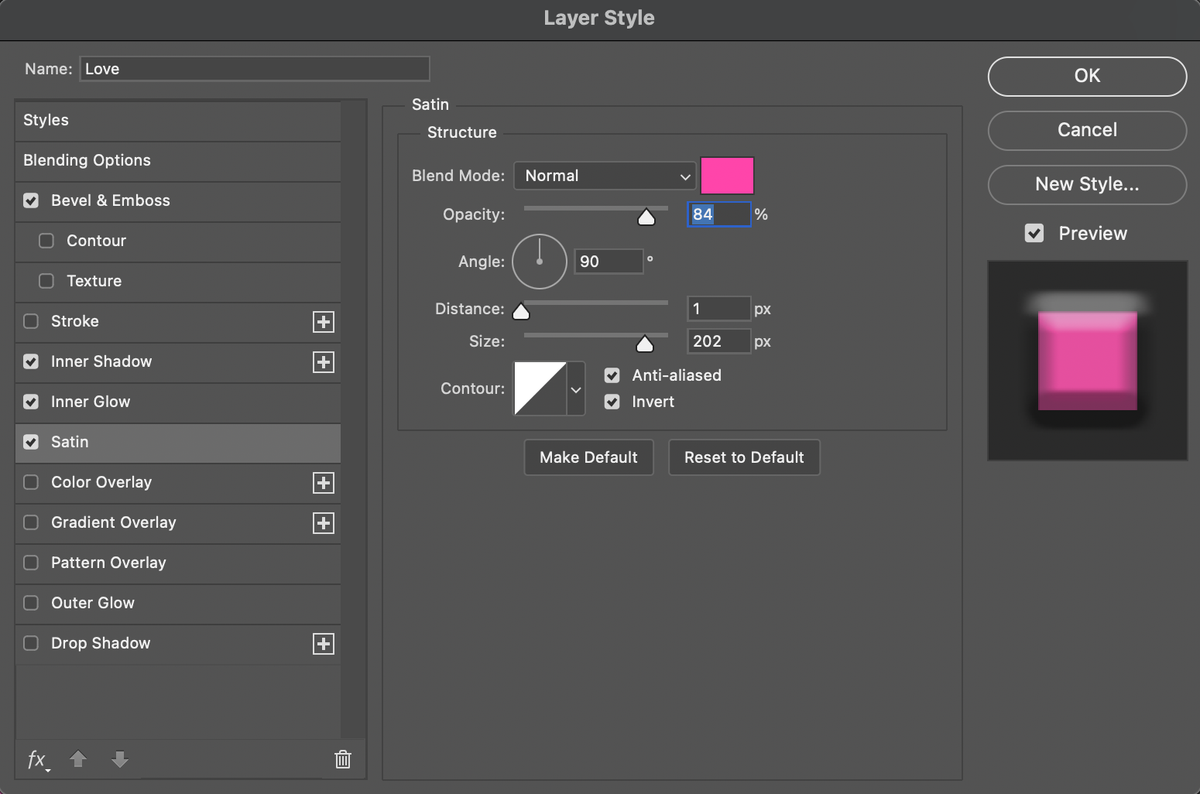The height and width of the screenshot is (794, 1200).
Task: Click the Reset to Default button
Action: point(744,457)
